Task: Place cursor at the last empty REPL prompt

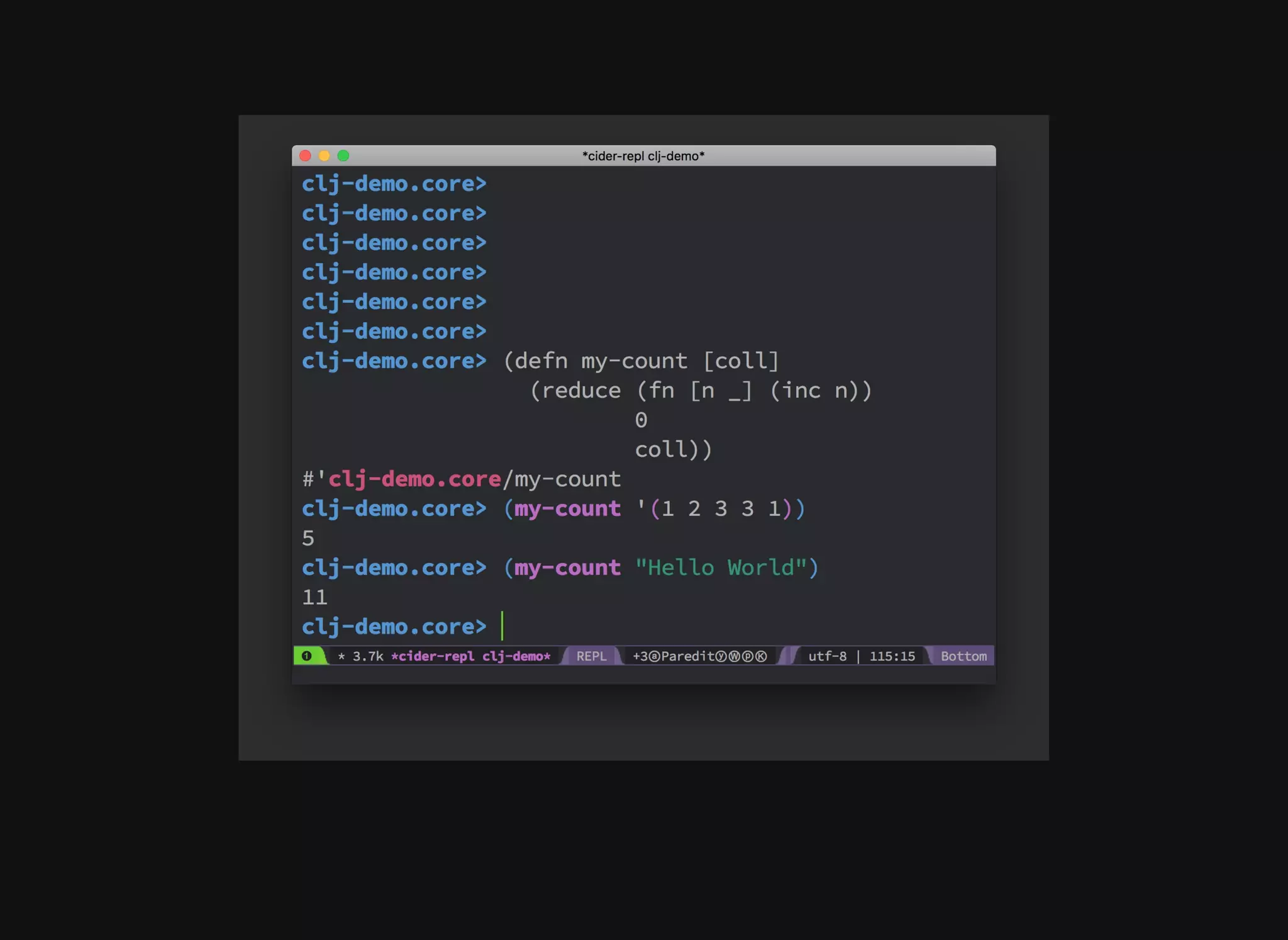Action: click(x=502, y=627)
